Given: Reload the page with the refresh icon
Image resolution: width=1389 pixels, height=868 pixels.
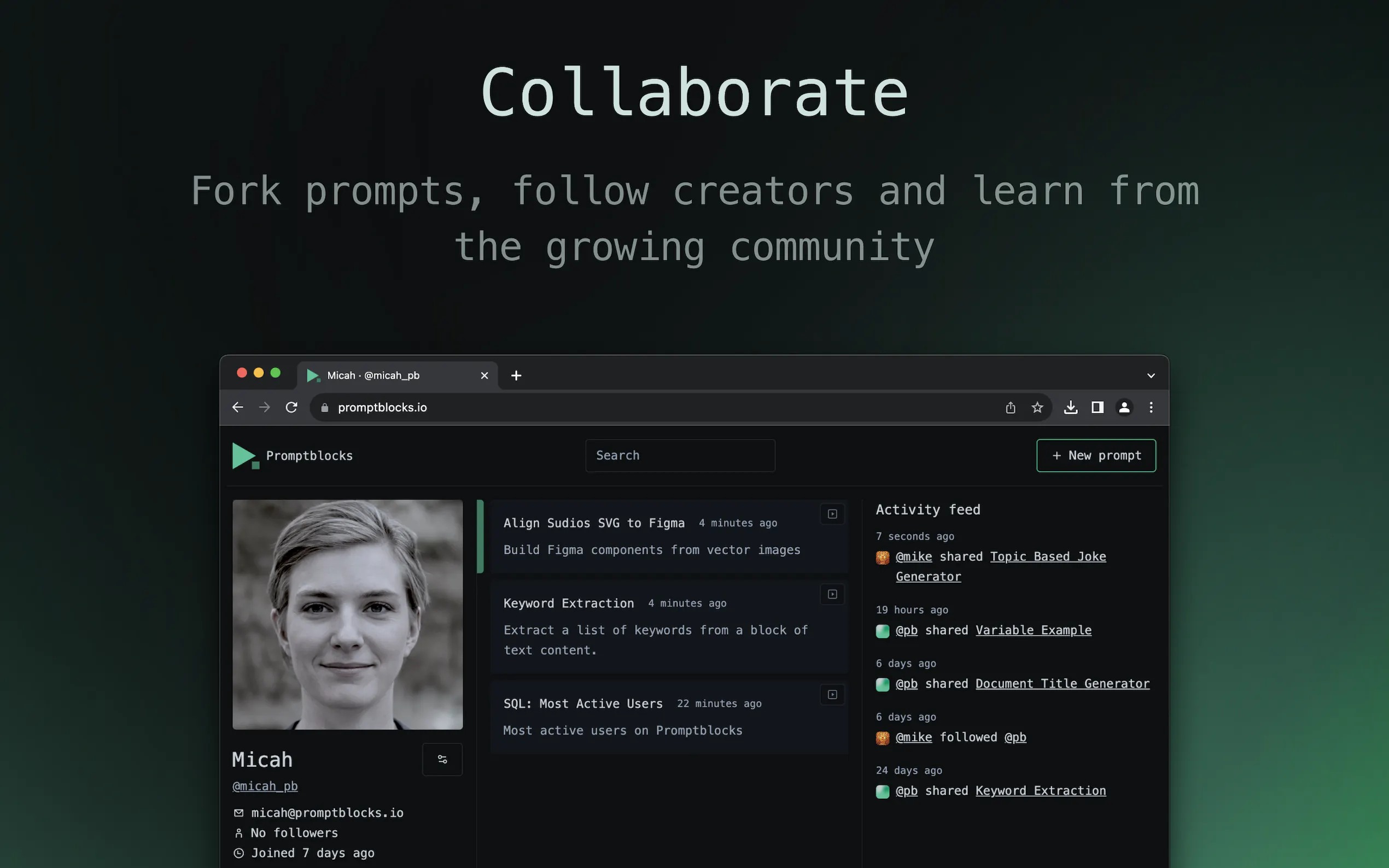Looking at the screenshot, I should (291, 408).
